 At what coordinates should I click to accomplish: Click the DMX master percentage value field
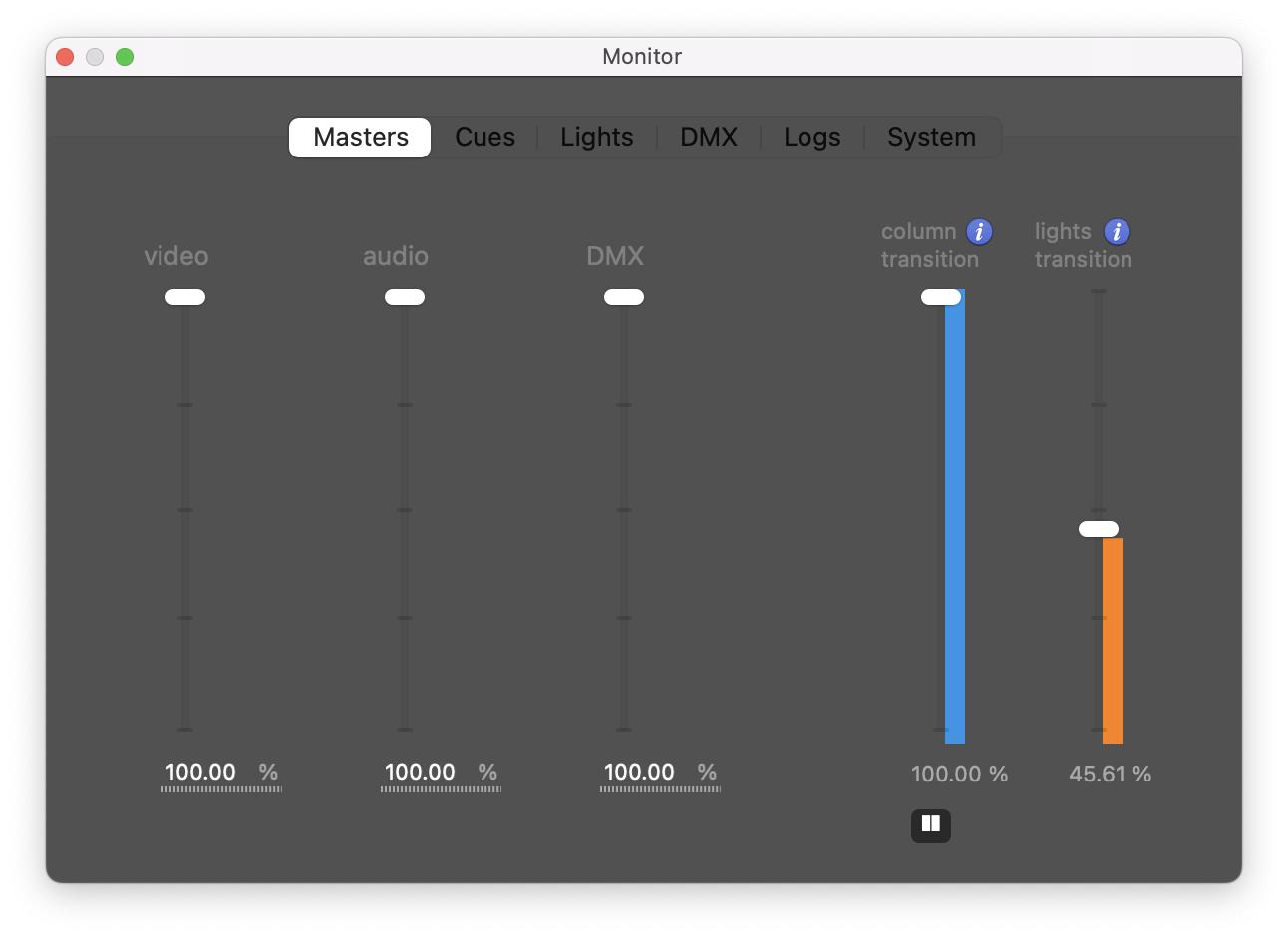[640, 773]
